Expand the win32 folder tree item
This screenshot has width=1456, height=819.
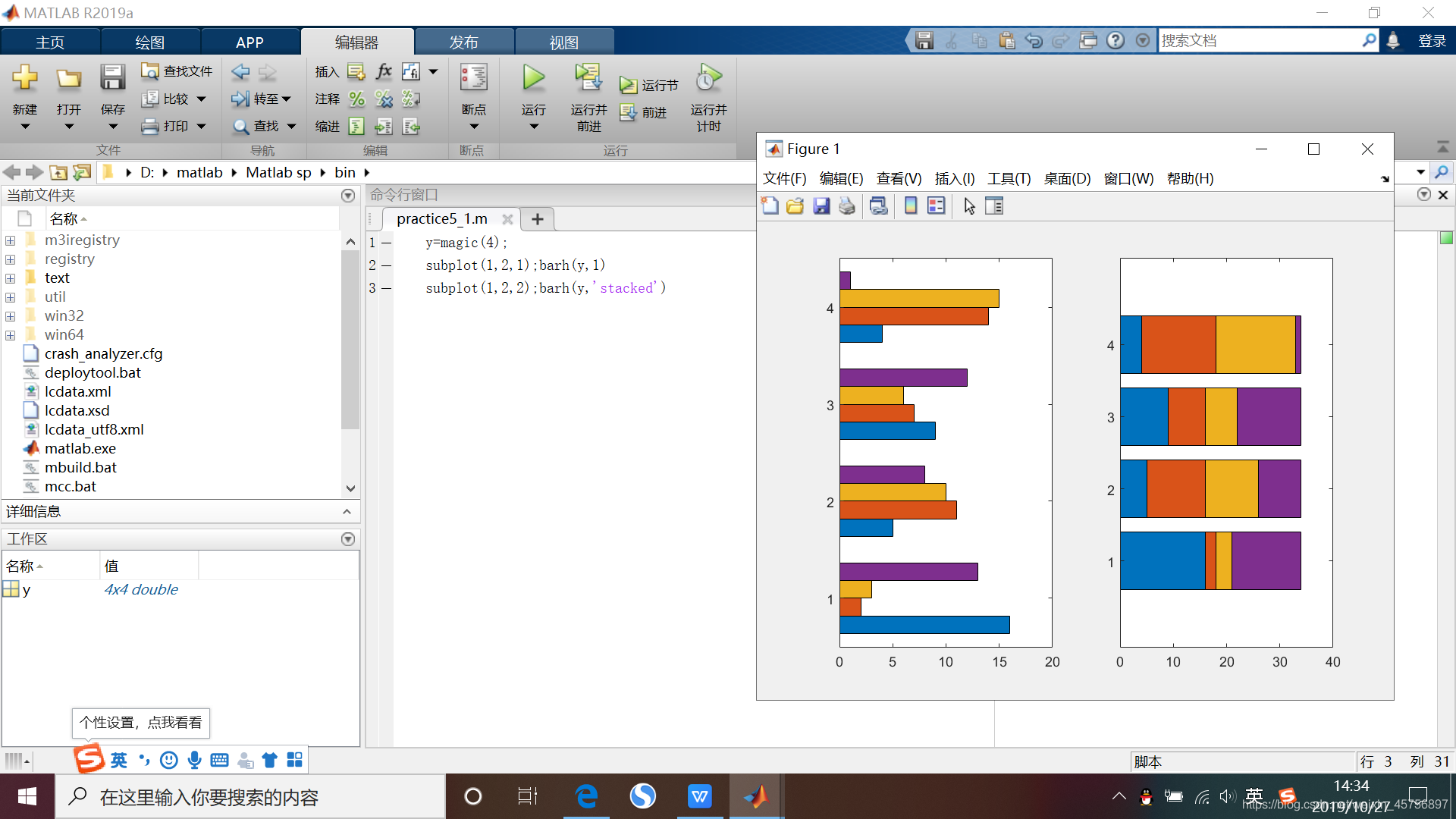pyautogui.click(x=11, y=315)
